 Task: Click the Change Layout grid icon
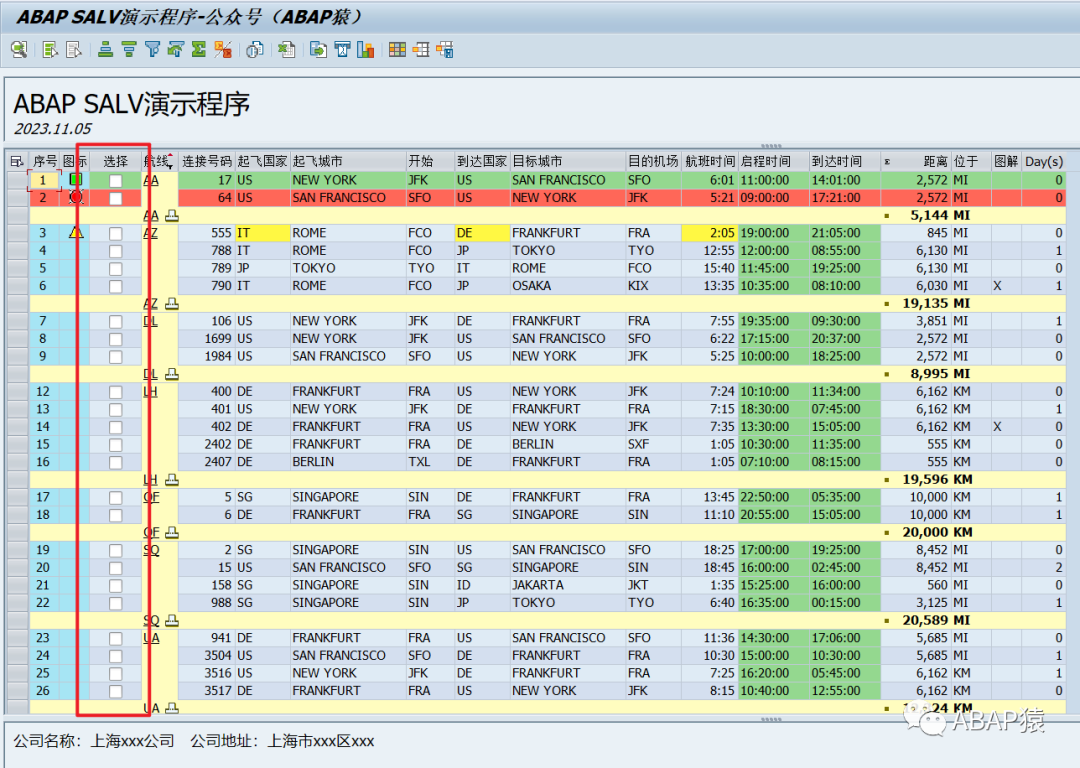pyautogui.click(x=397, y=50)
